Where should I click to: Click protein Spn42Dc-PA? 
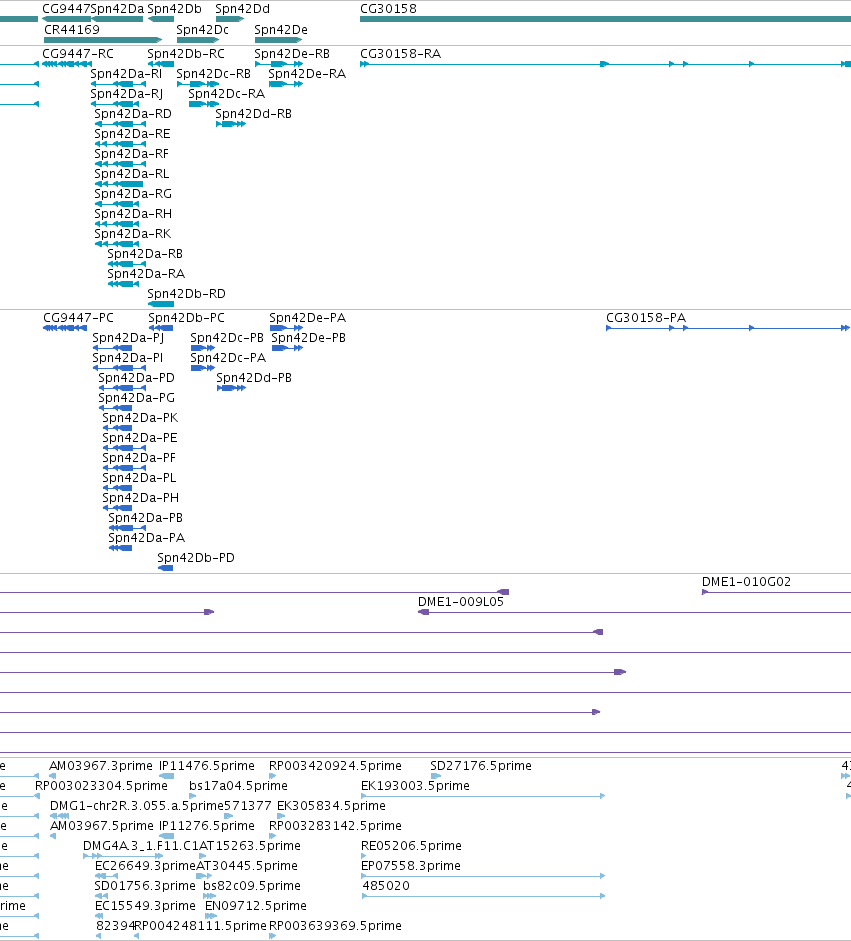pos(228,358)
